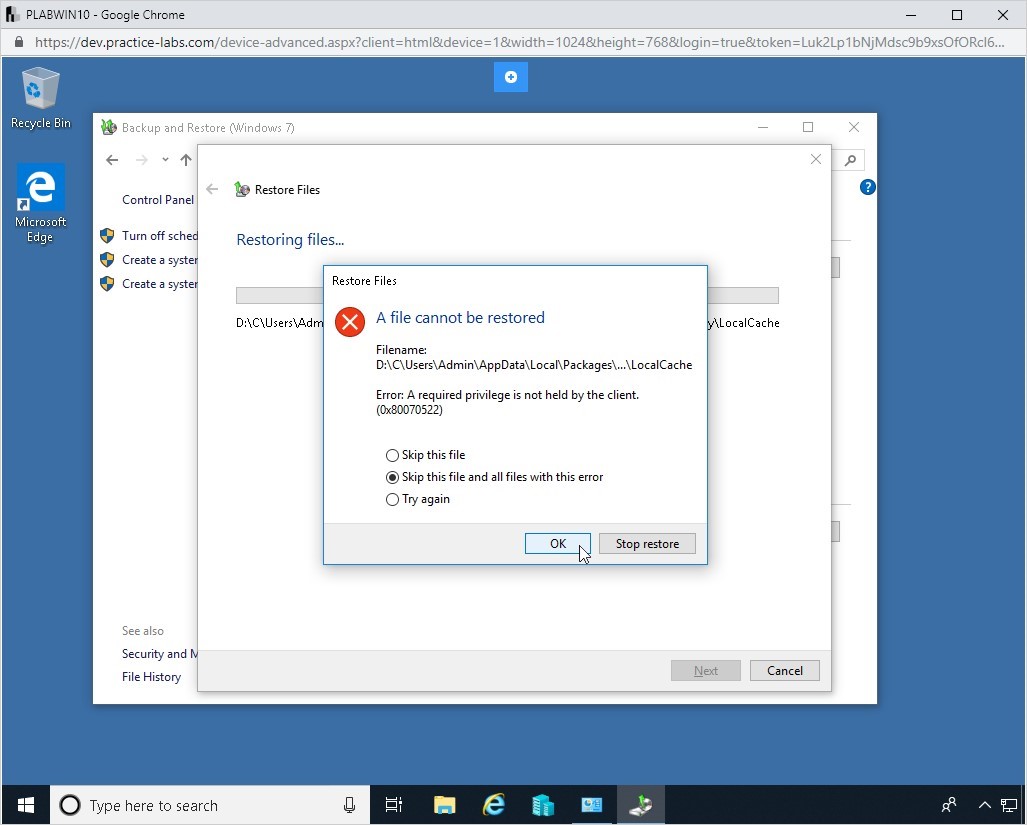
Task: Open the Store app on taskbar
Action: pos(543,805)
